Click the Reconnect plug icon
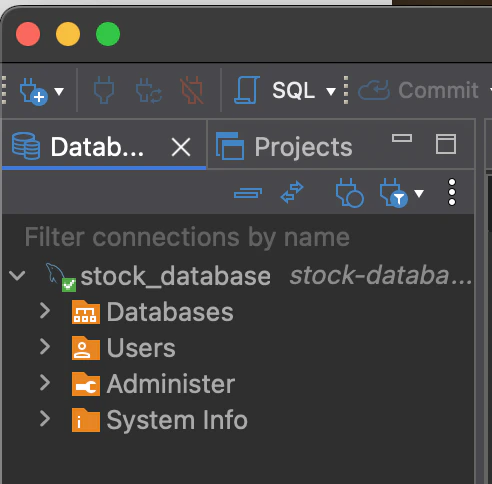Screen dimensions: 492x484 coord(149,90)
